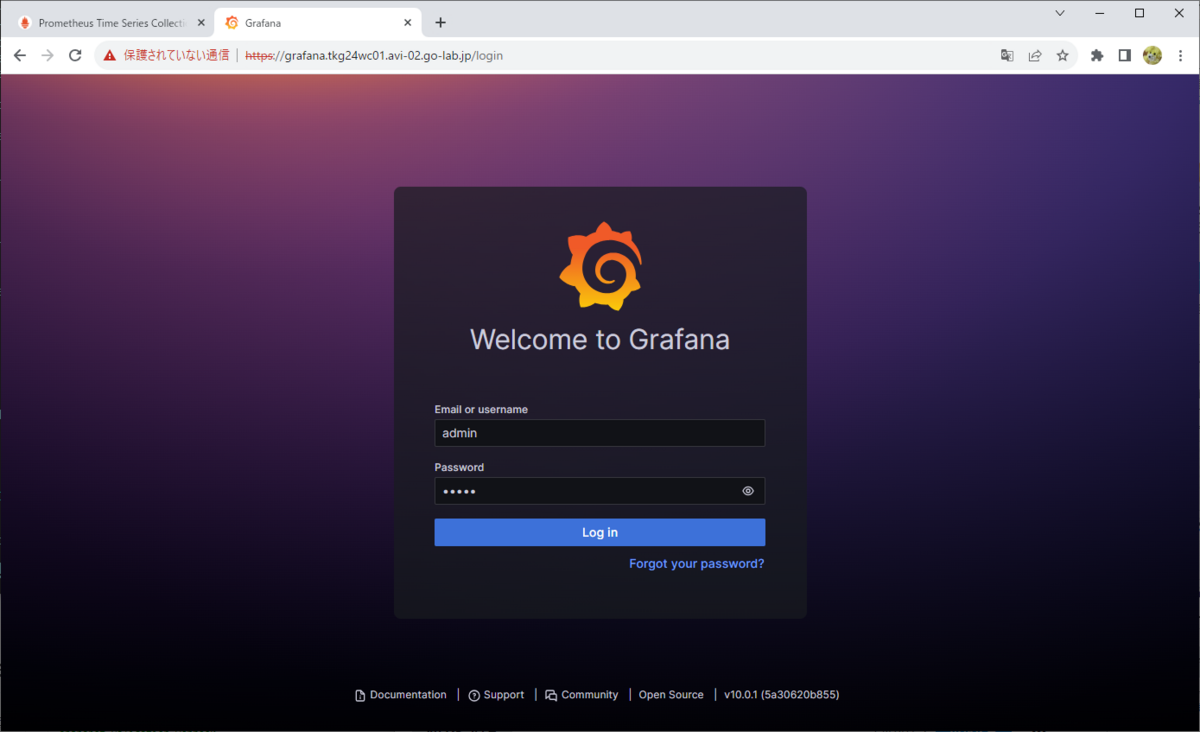The height and width of the screenshot is (732, 1200).
Task: Focus the Email or username field
Action: 600,433
